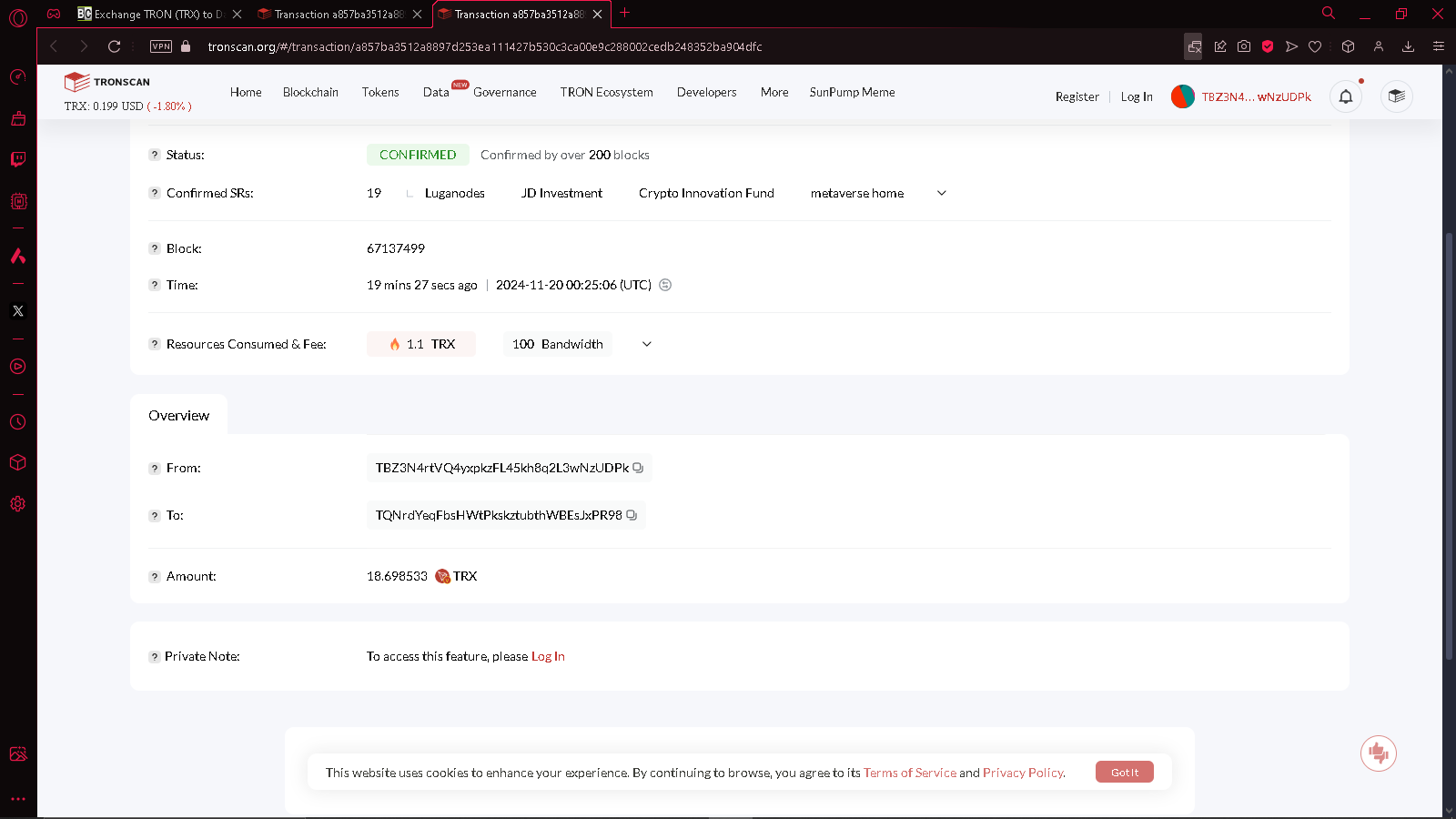Copy the From address
Image resolution: width=1456 pixels, height=819 pixels.
coord(638,468)
